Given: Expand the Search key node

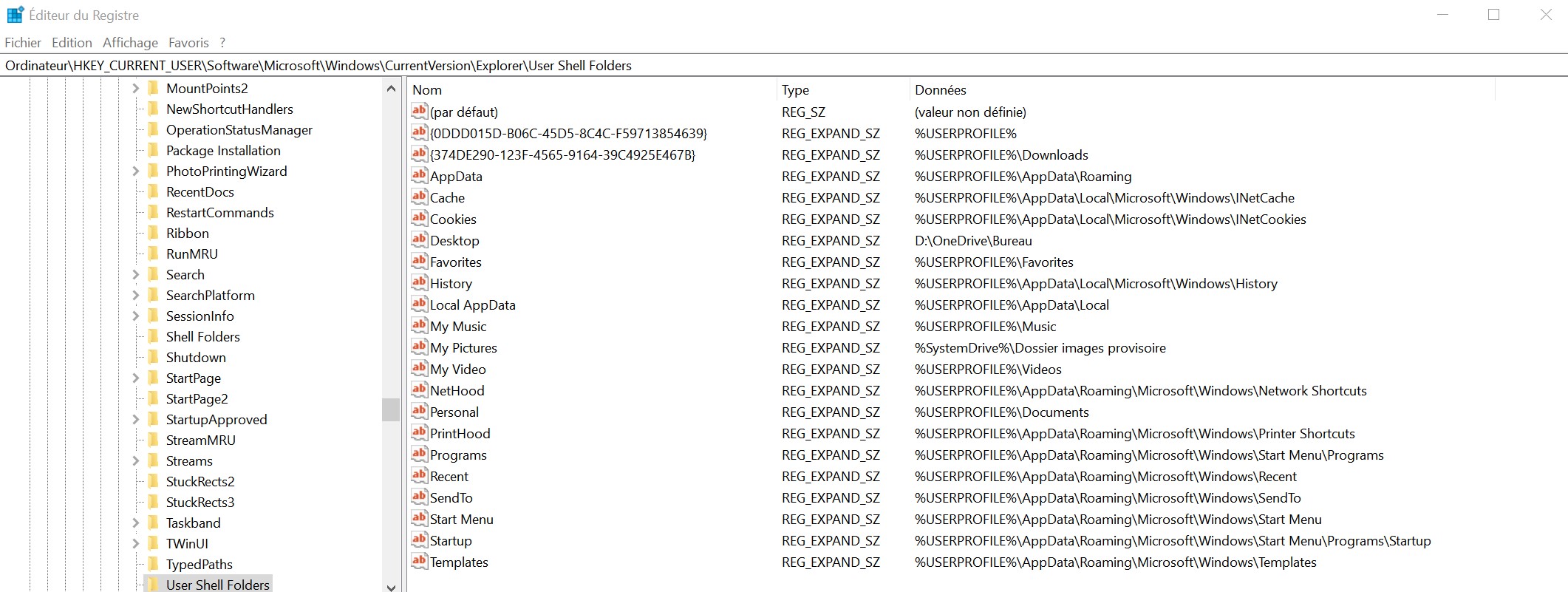Looking at the screenshot, I should pyautogui.click(x=135, y=275).
